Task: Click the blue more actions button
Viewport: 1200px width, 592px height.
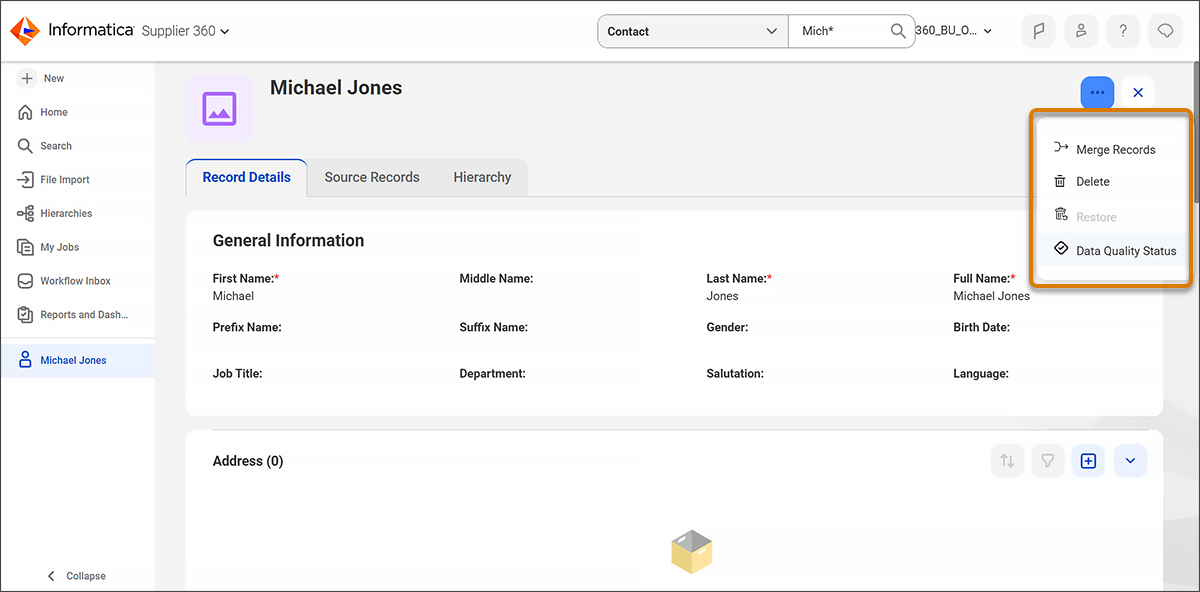Action: pyautogui.click(x=1097, y=92)
